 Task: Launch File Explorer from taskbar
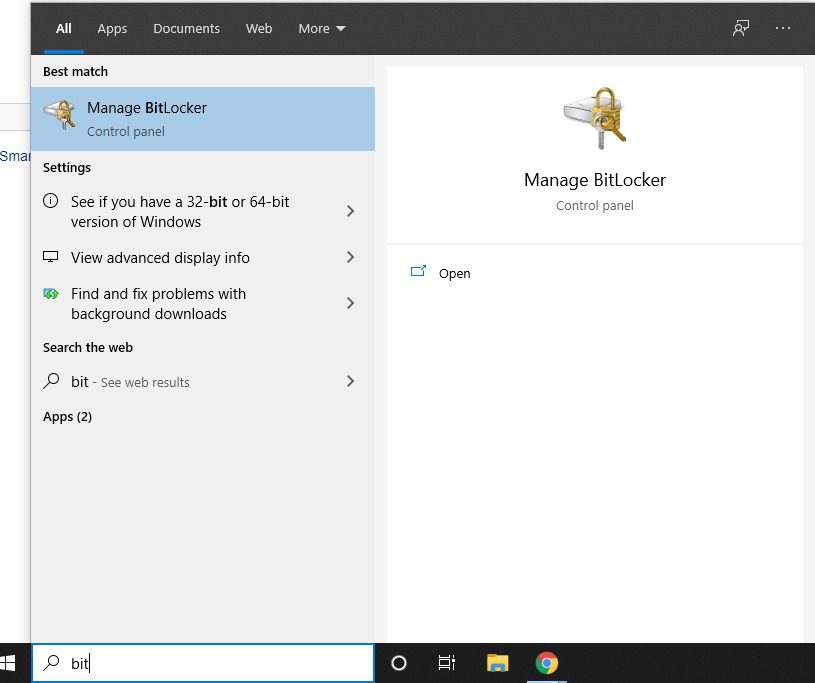coord(497,663)
